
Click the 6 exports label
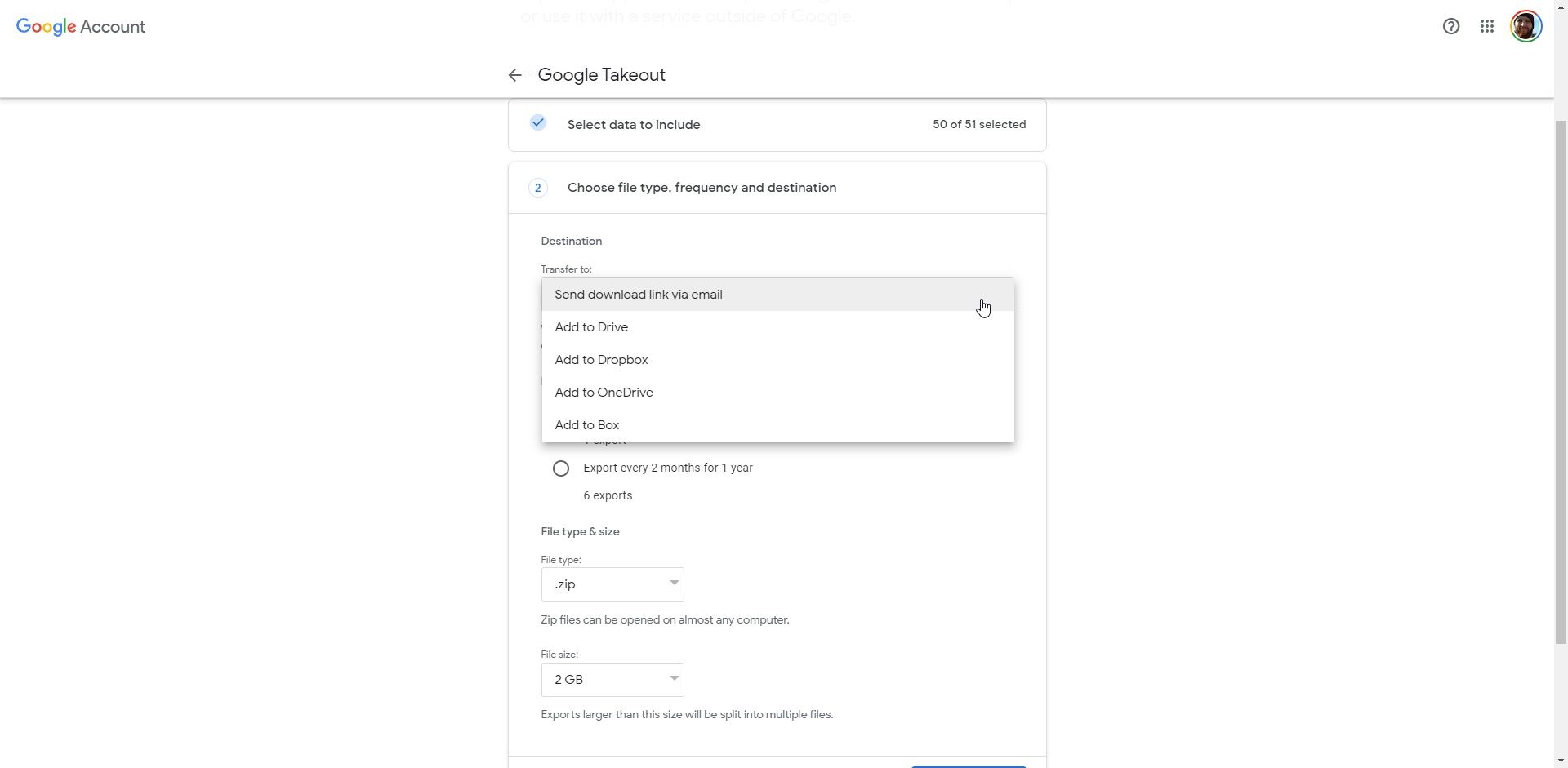pos(608,495)
